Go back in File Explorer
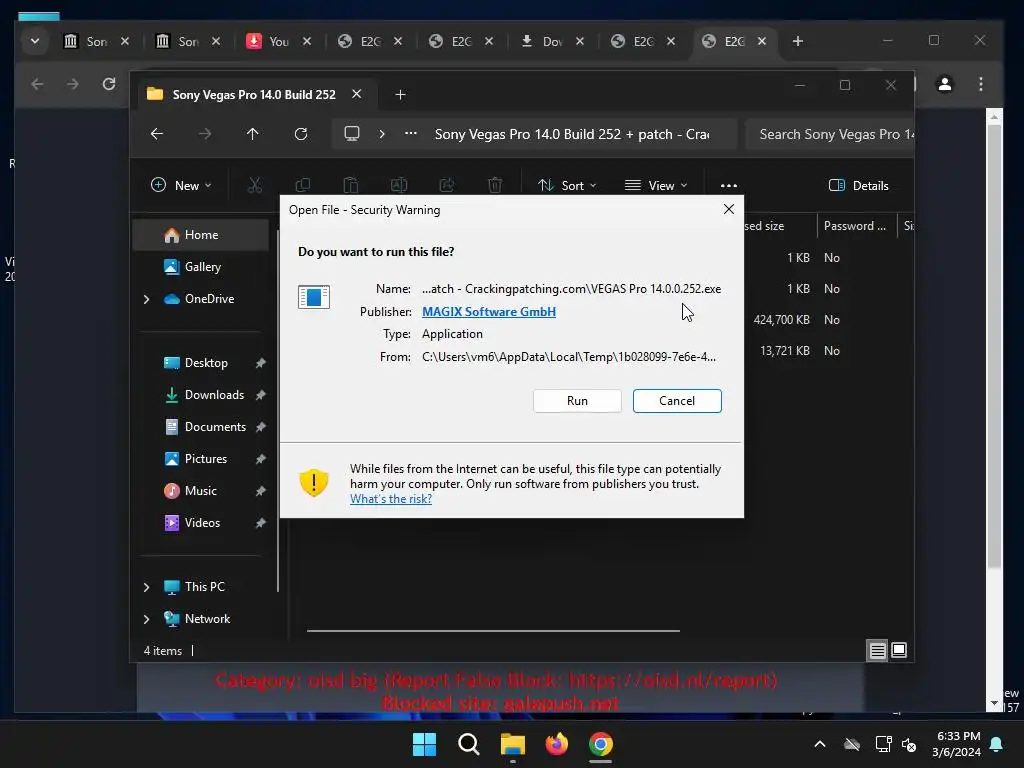This screenshot has height=768, width=1024. [x=157, y=134]
